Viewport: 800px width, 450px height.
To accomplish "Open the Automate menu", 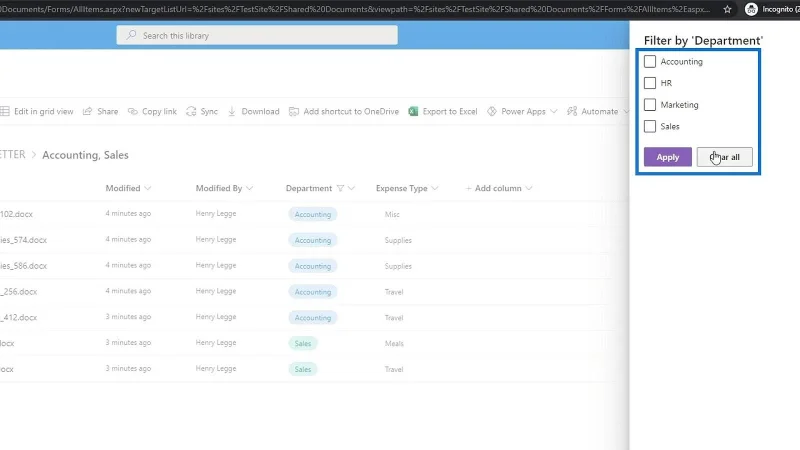I will point(598,111).
